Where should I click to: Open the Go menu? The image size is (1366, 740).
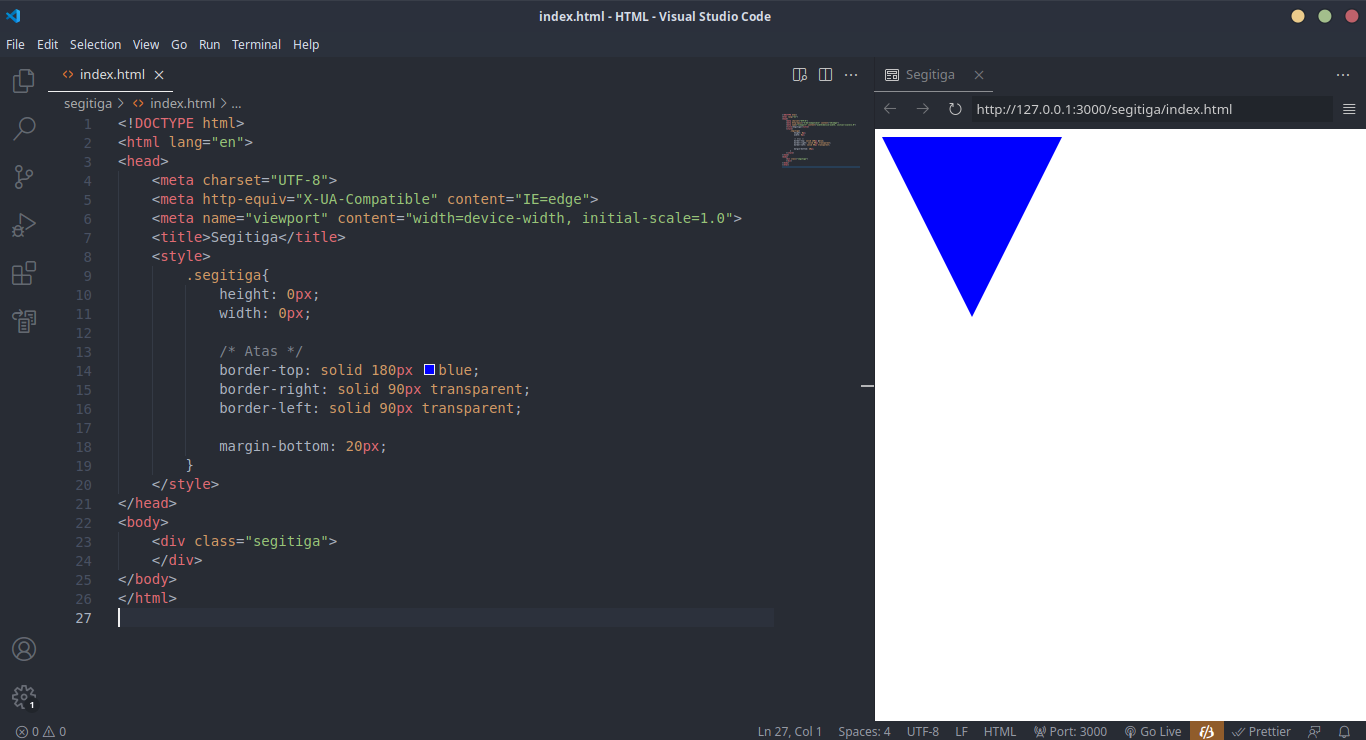179,44
